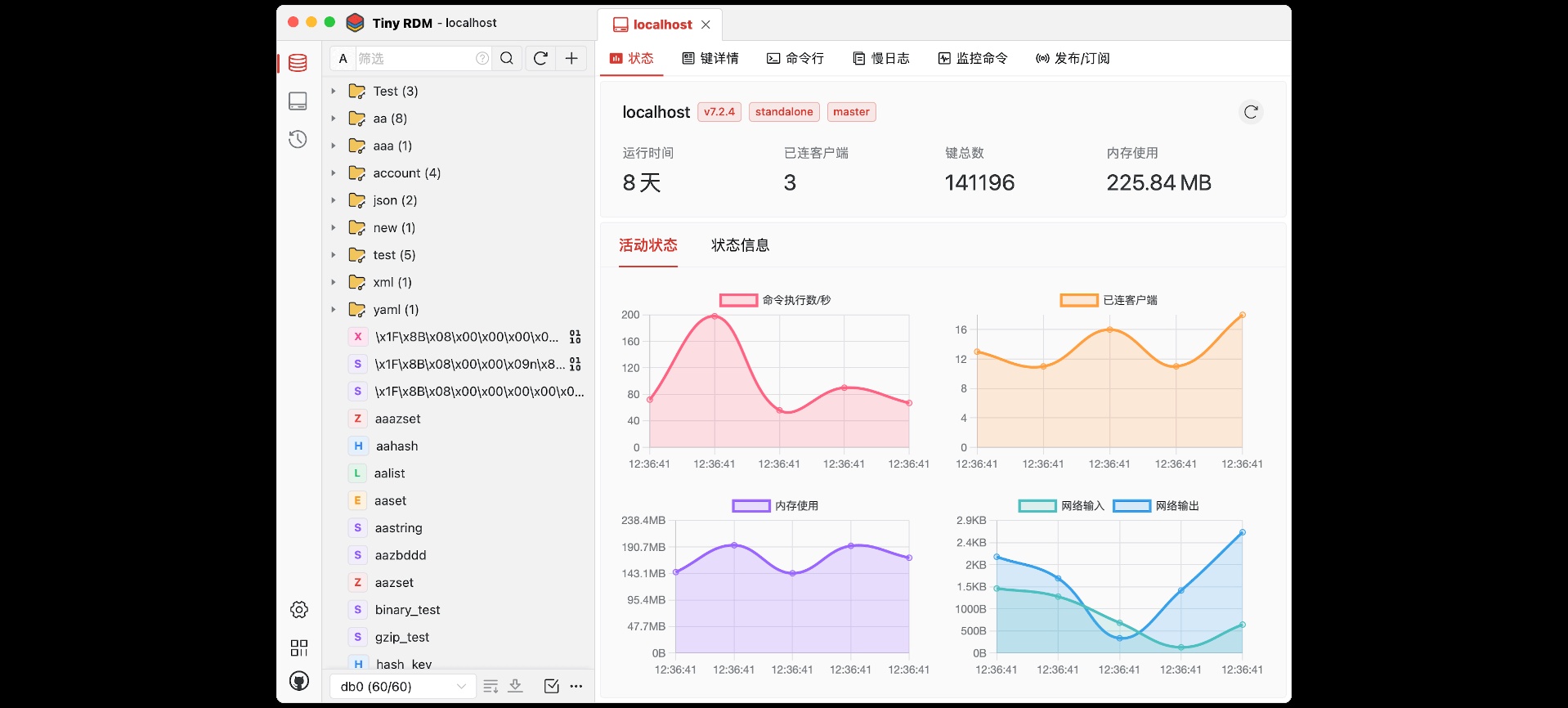Toggle the 命令执行数/秒 chart legend
Screen dimensions: 1568x708
774,300
